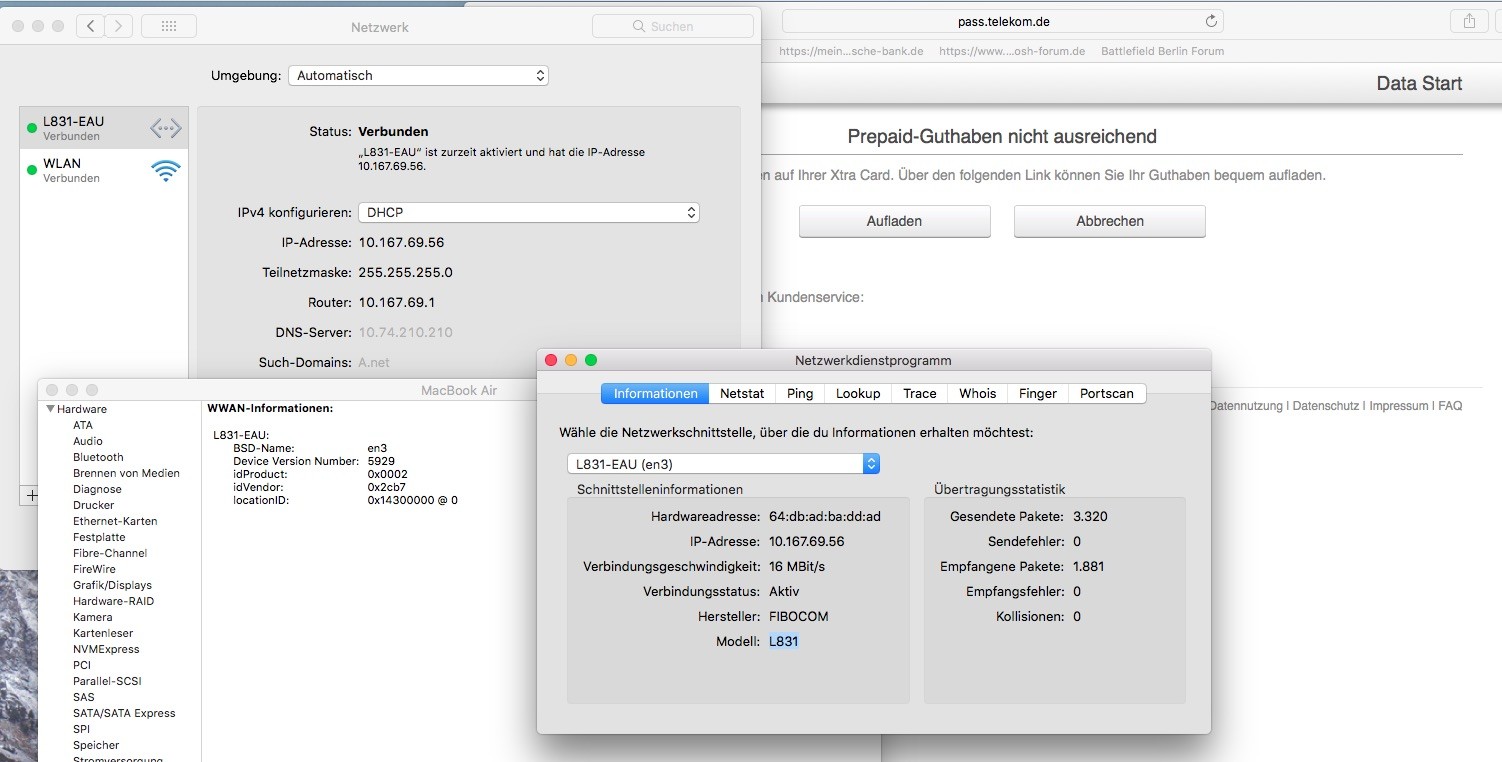Screen dimensions: 1502x762
Task: Select Drucker in the Hardware tree
Action: [94, 505]
